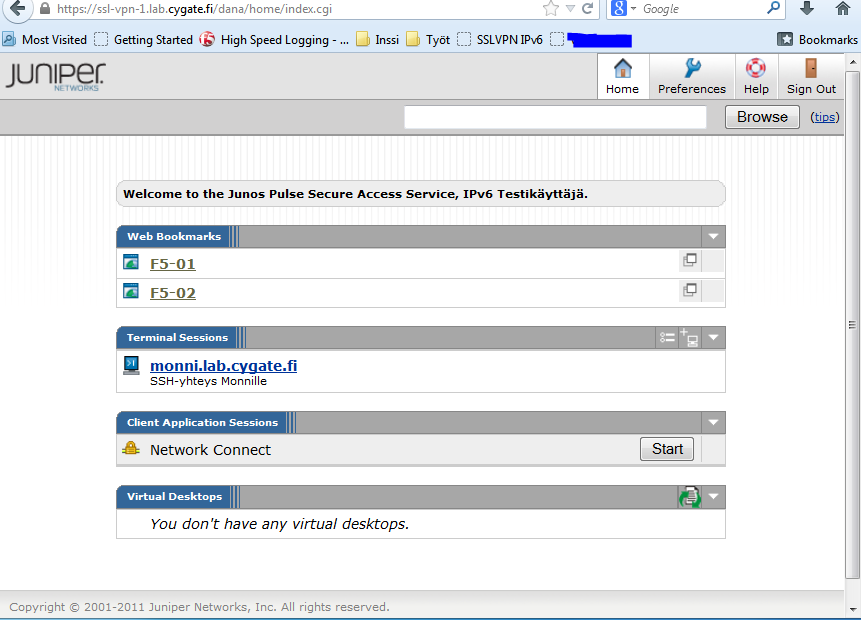The height and width of the screenshot is (620, 861).
Task: Add a new terminal session
Action: coord(690,338)
